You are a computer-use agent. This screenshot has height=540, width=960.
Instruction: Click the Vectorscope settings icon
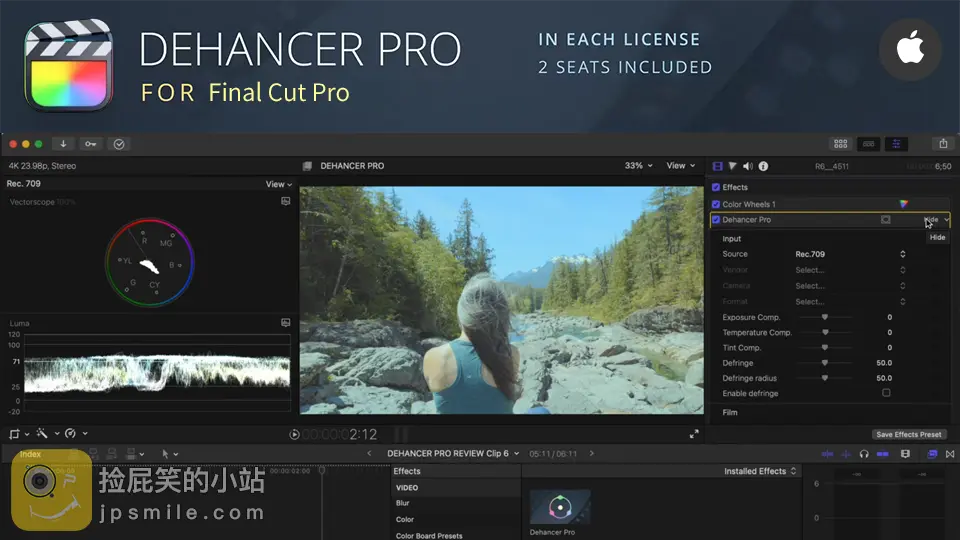pos(285,201)
